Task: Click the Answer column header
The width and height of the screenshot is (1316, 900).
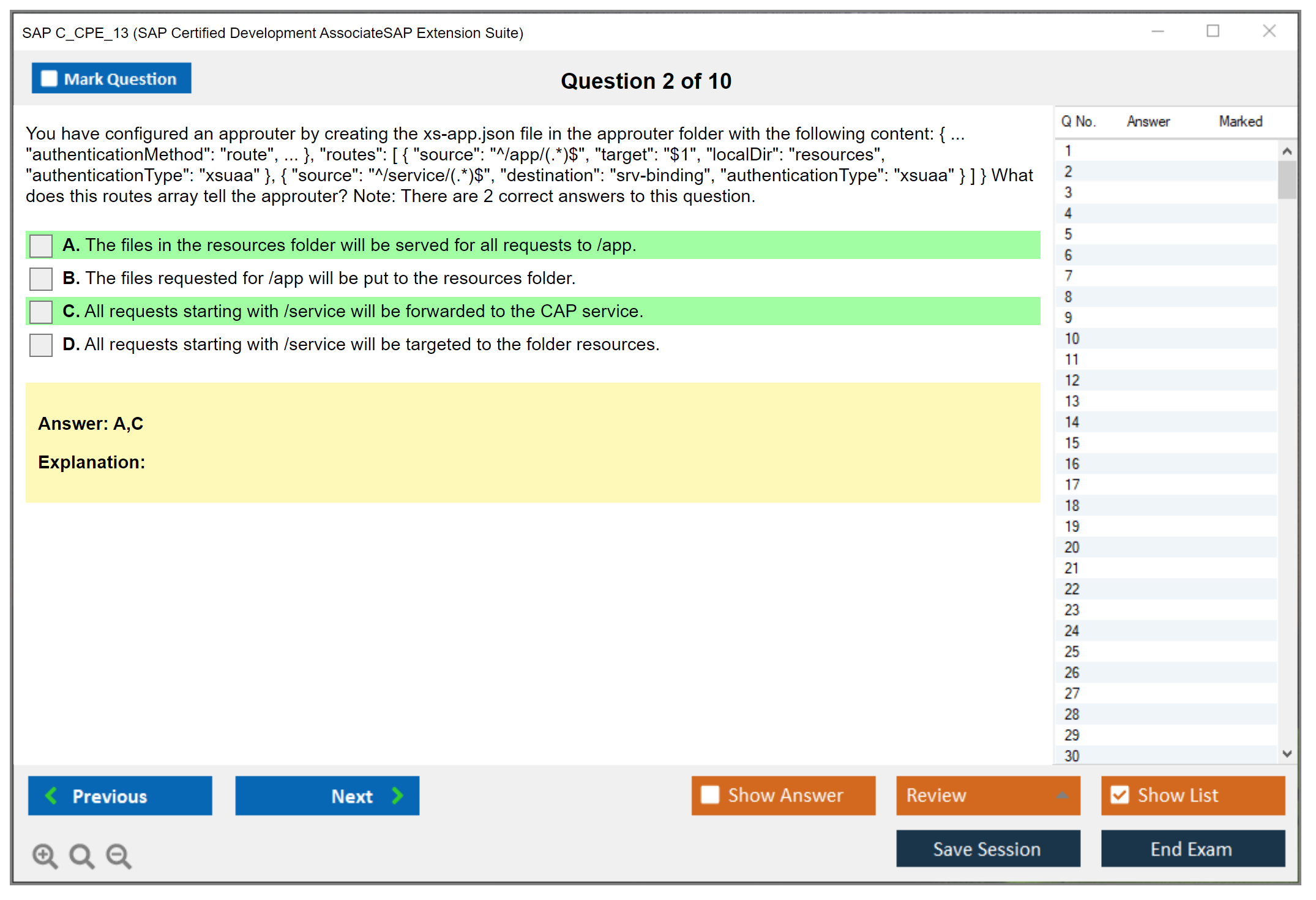Action: (1148, 121)
